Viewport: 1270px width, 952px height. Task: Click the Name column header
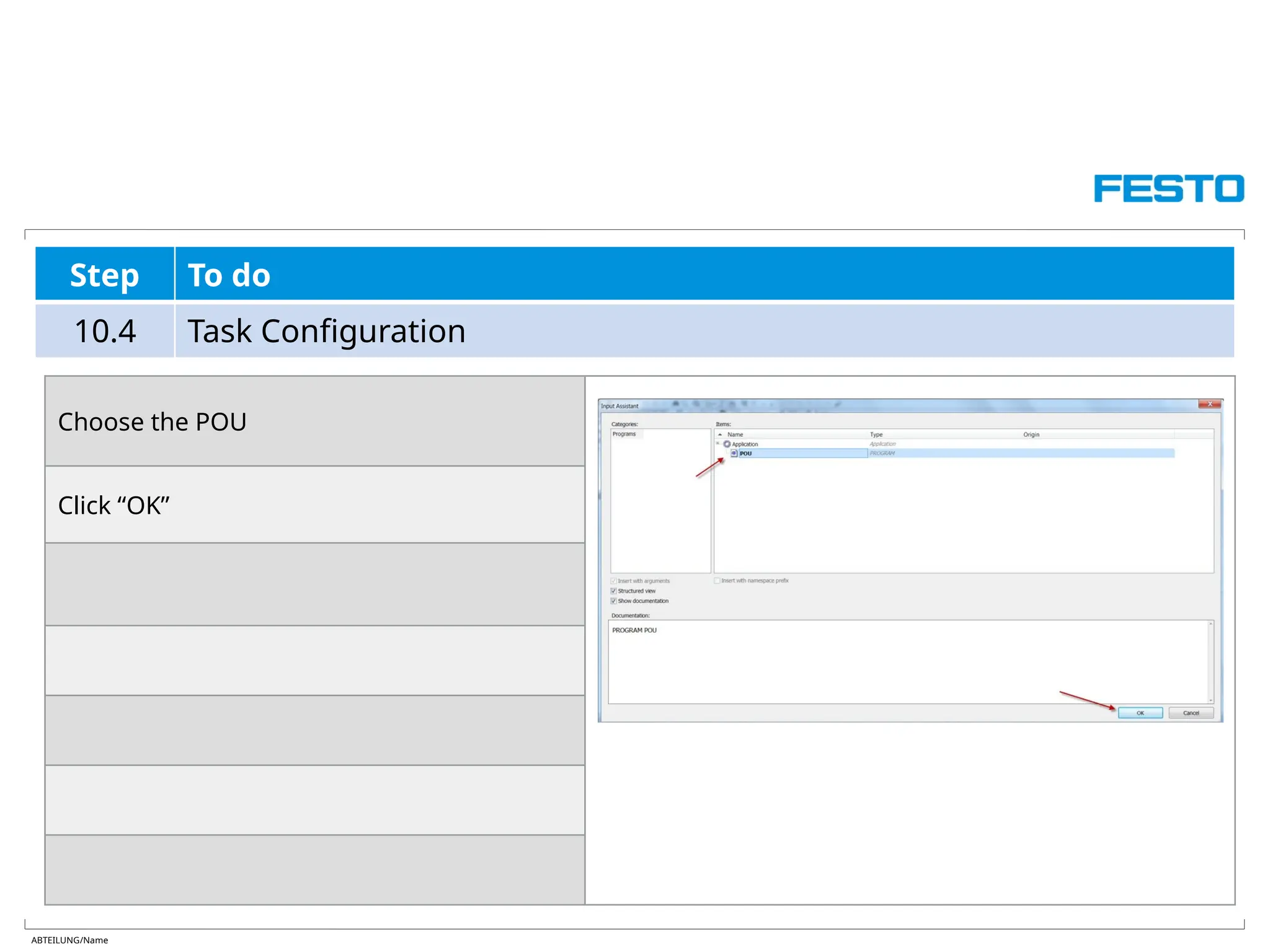[x=791, y=434]
